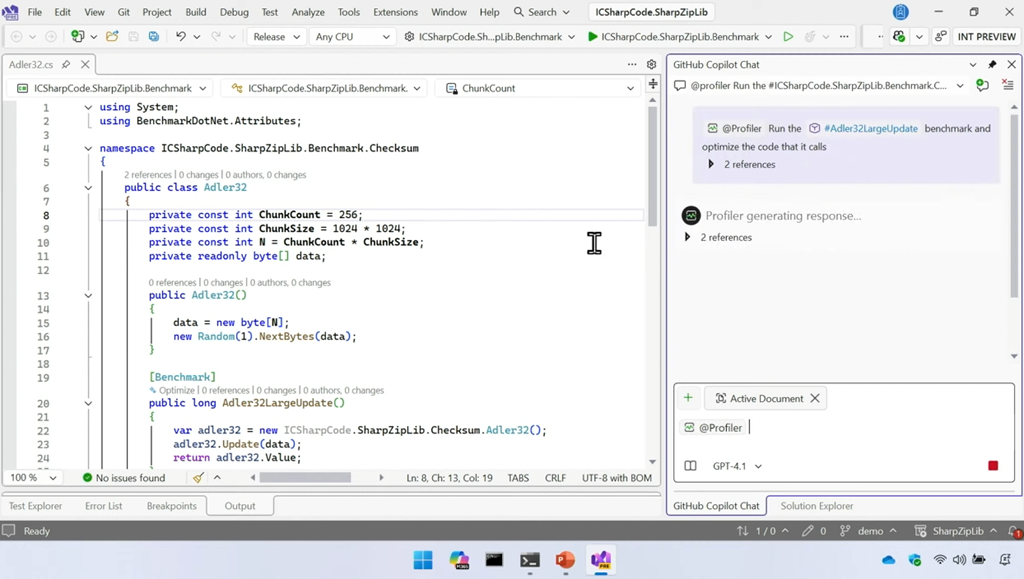Click the INT PREVIEW button
The height and width of the screenshot is (579, 1024).
tap(986, 37)
